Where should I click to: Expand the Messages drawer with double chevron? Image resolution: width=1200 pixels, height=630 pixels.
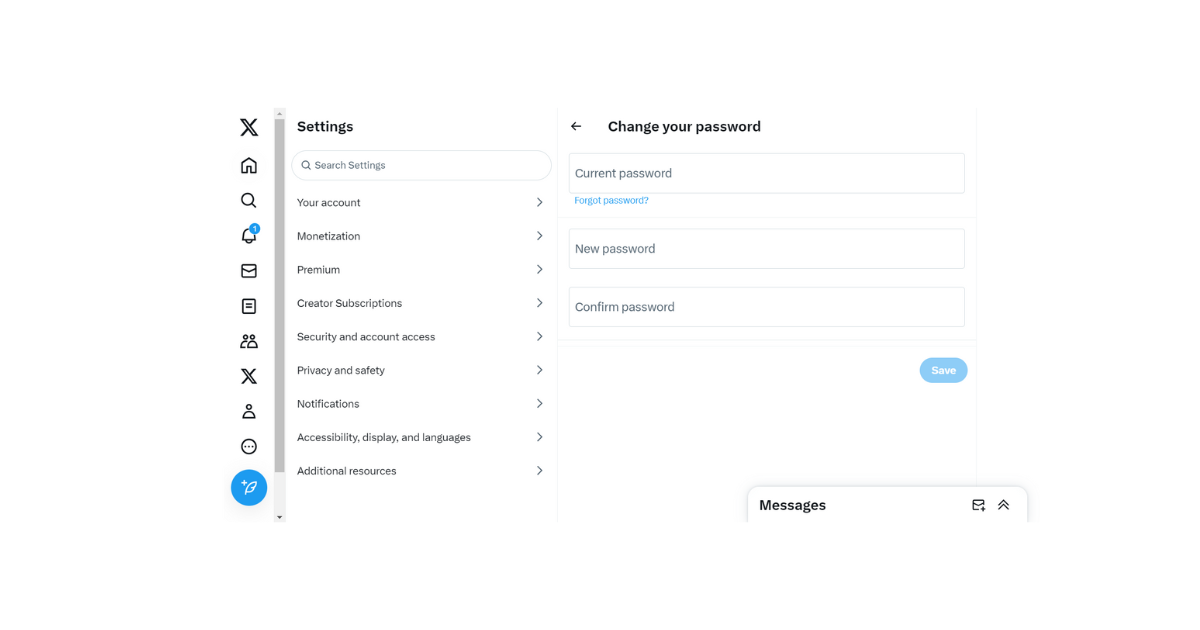[1004, 505]
